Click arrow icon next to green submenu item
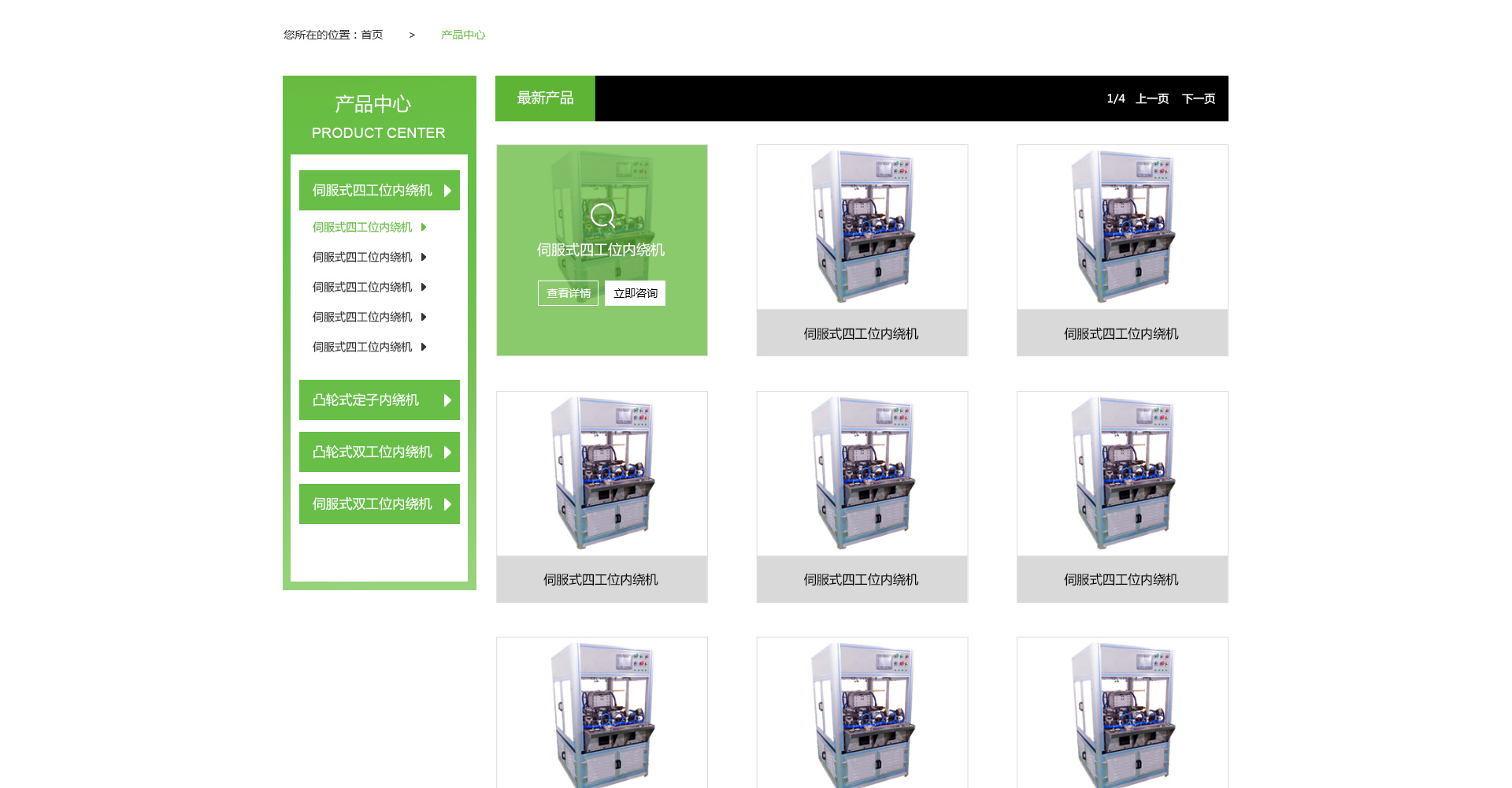 424,227
